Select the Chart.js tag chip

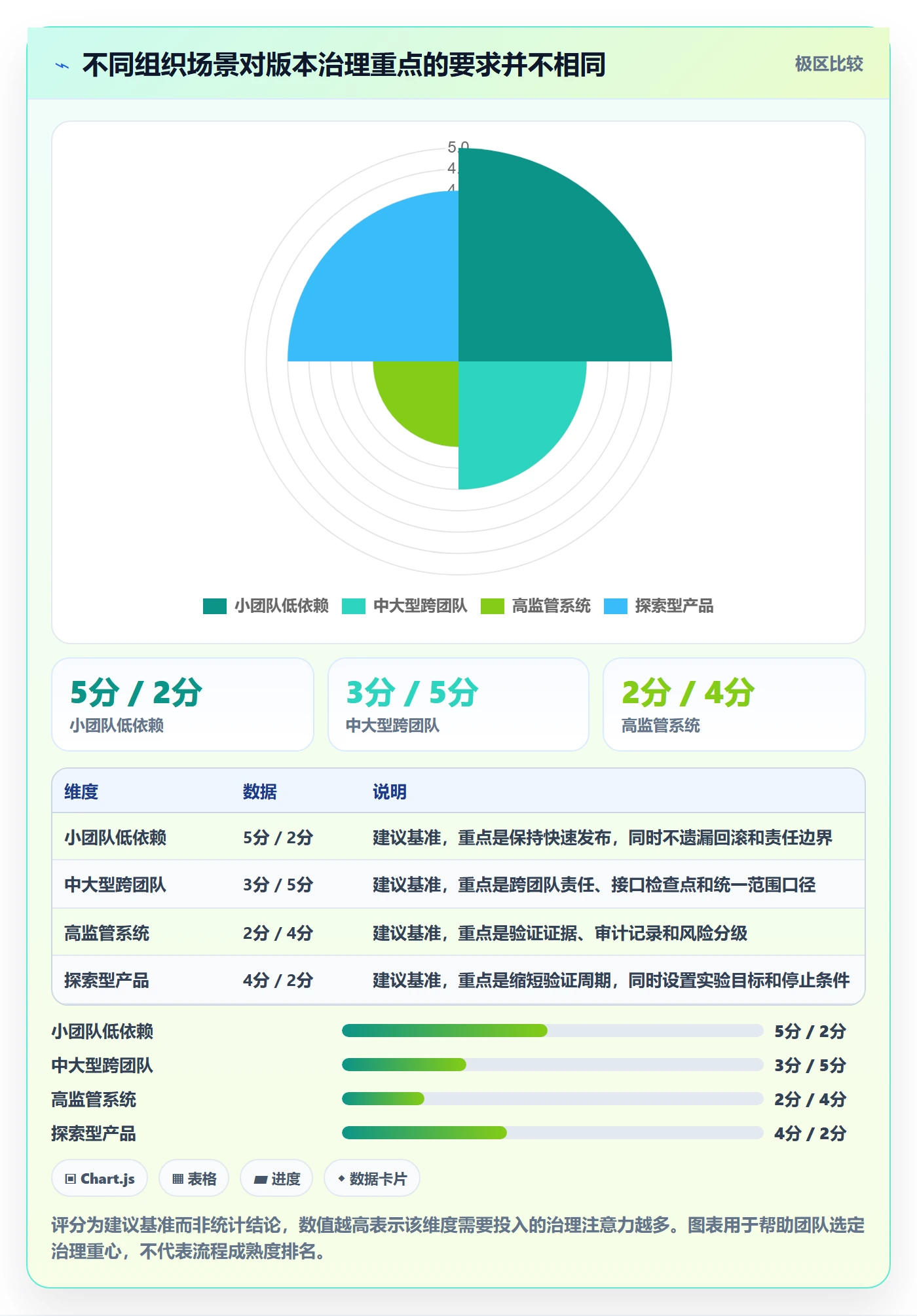tap(100, 1179)
